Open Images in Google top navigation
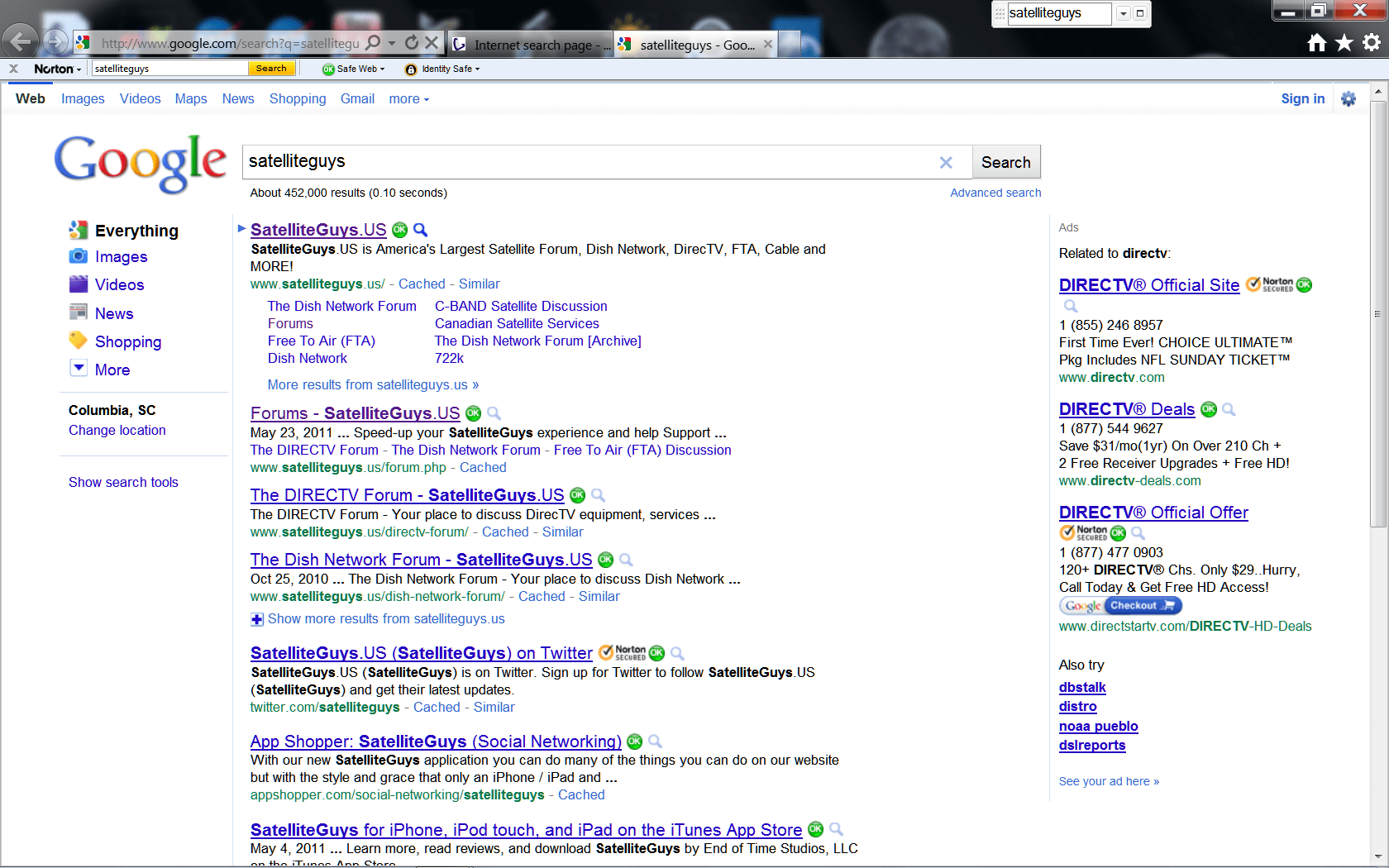 point(83,99)
